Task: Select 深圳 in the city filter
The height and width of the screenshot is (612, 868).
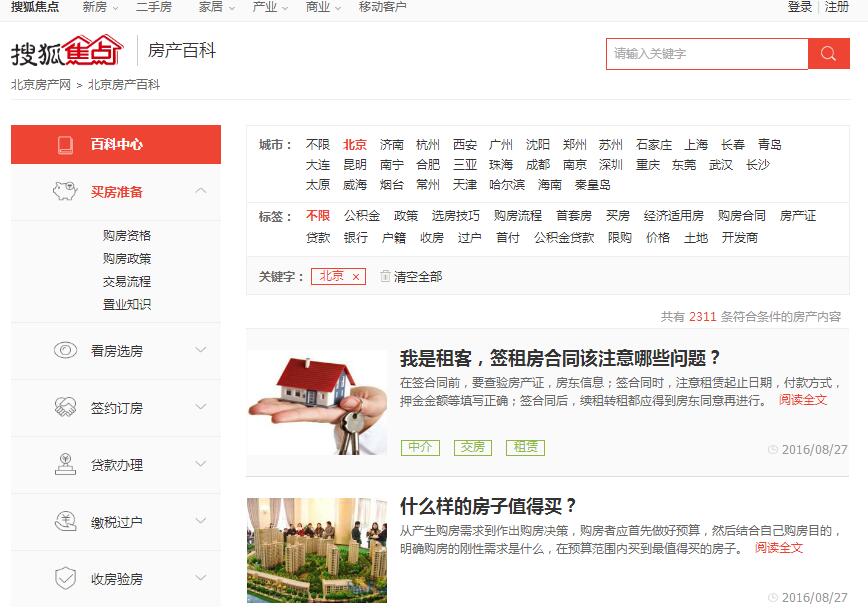Action: pos(611,165)
